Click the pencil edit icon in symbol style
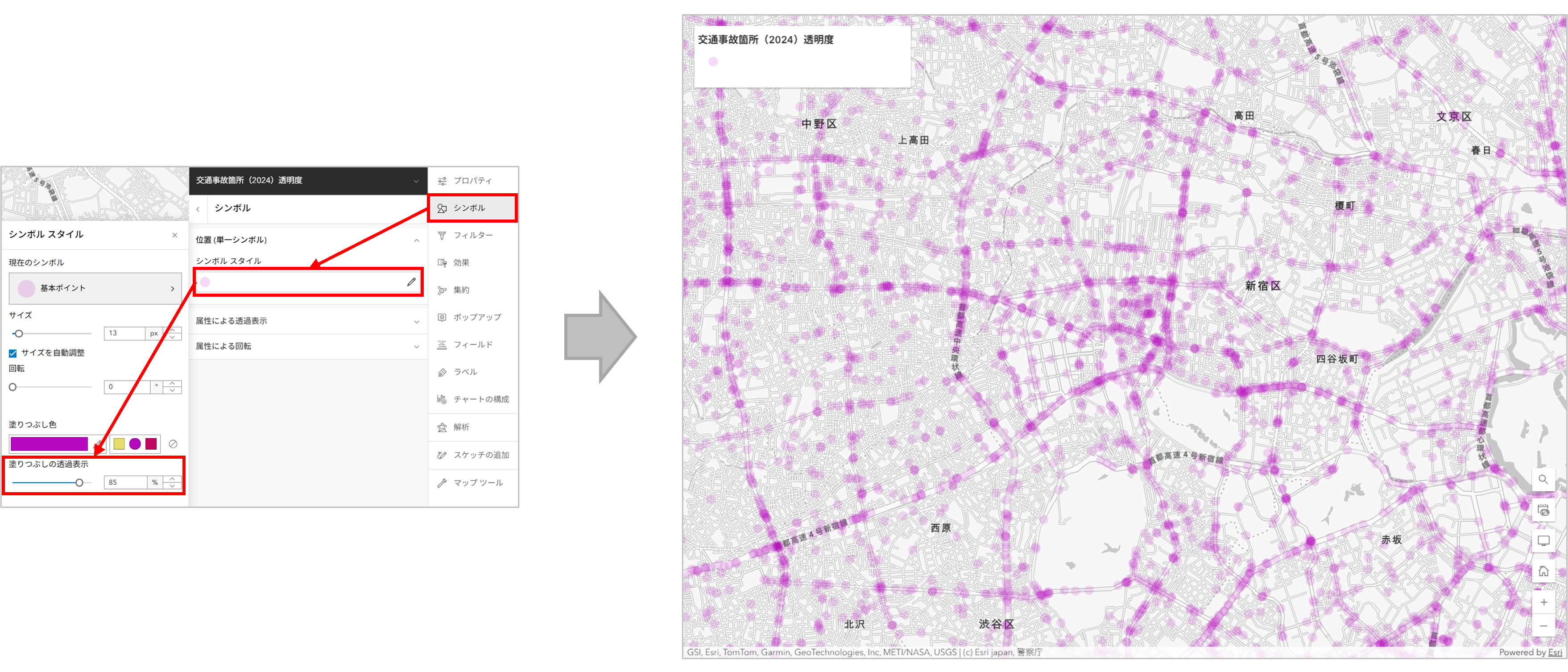Screen dimensions: 1568x672 (x=411, y=282)
